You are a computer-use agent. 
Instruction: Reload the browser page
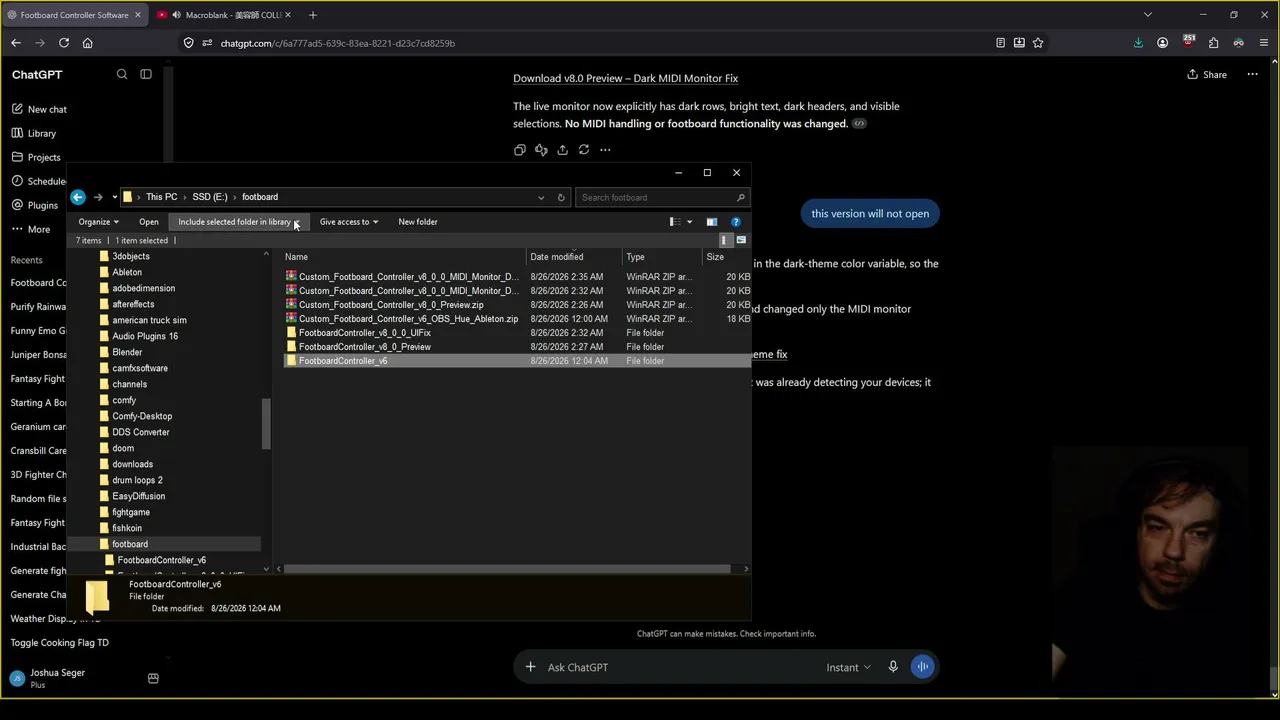[x=64, y=43]
